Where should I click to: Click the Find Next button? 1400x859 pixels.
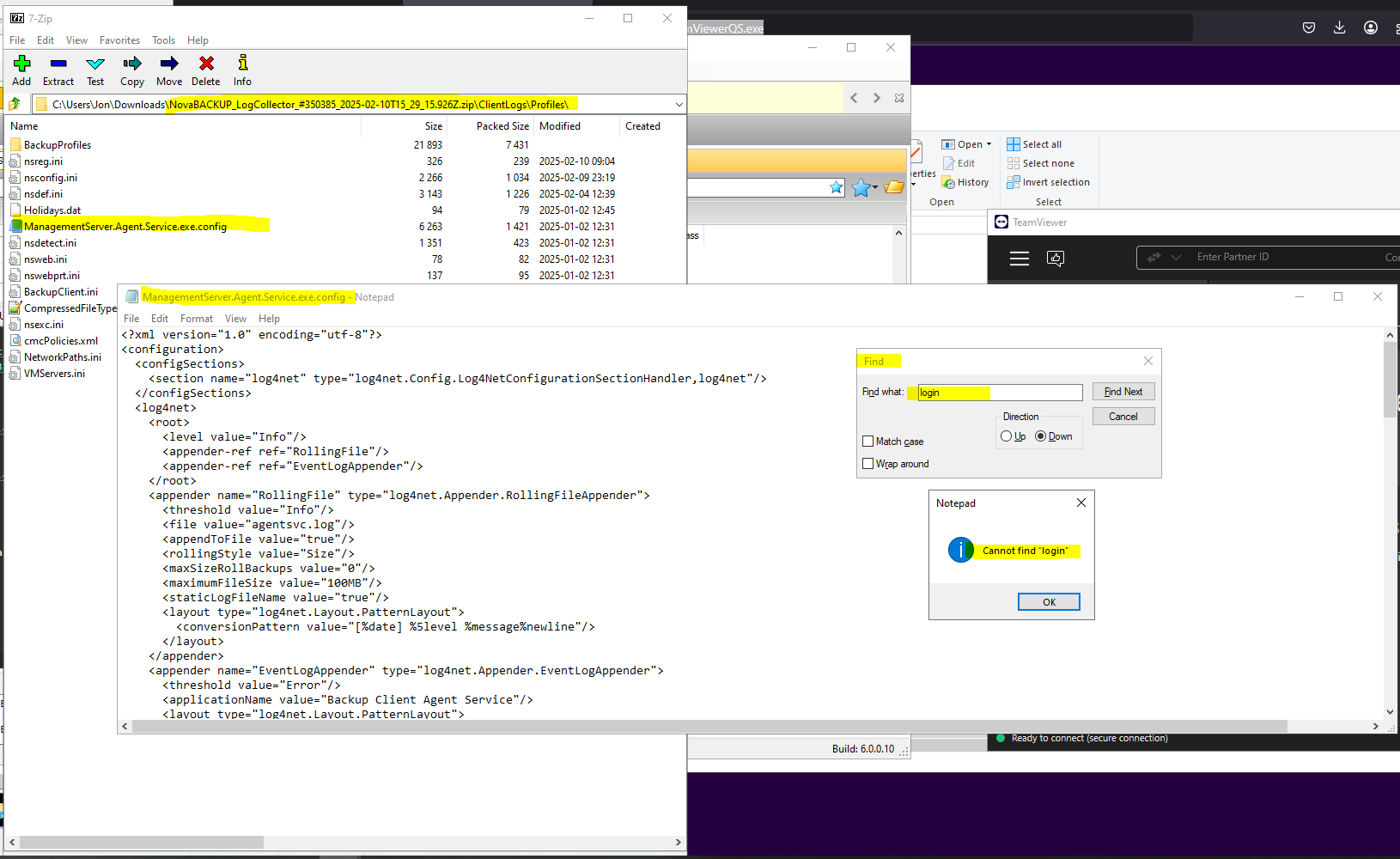coord(1123,392)
